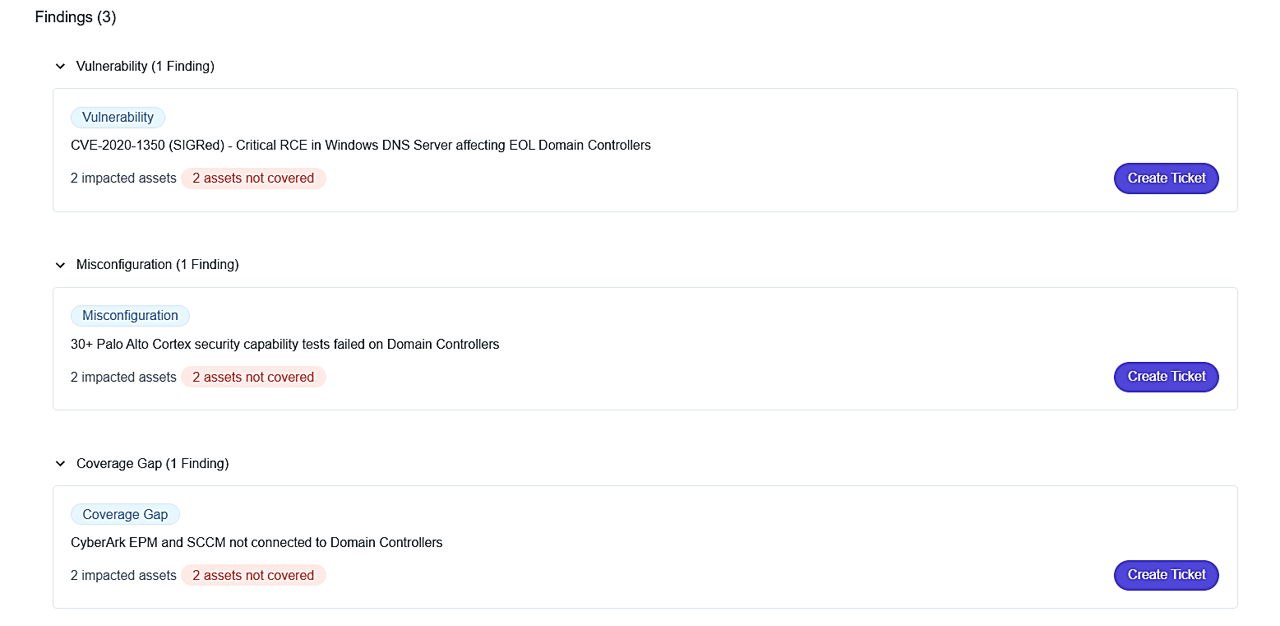Click SIGRed finding's '2 assets not covered' badge
1280x626 pixels.
click(x=253, y=178)
